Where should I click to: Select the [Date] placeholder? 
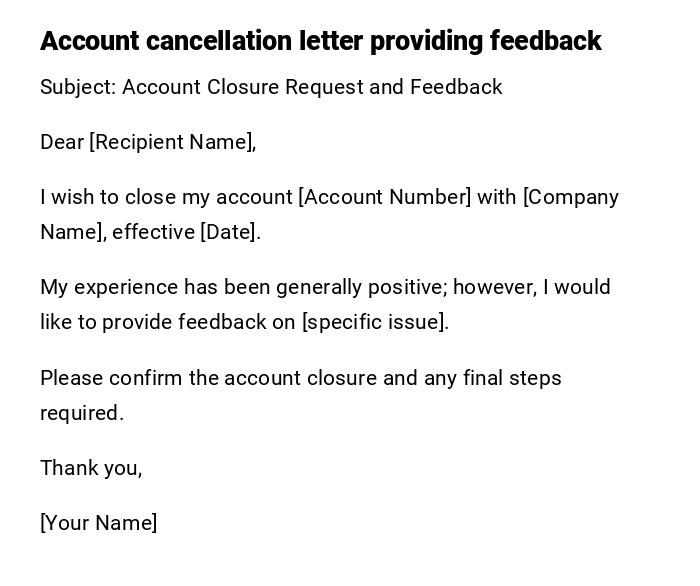[230, 232]
